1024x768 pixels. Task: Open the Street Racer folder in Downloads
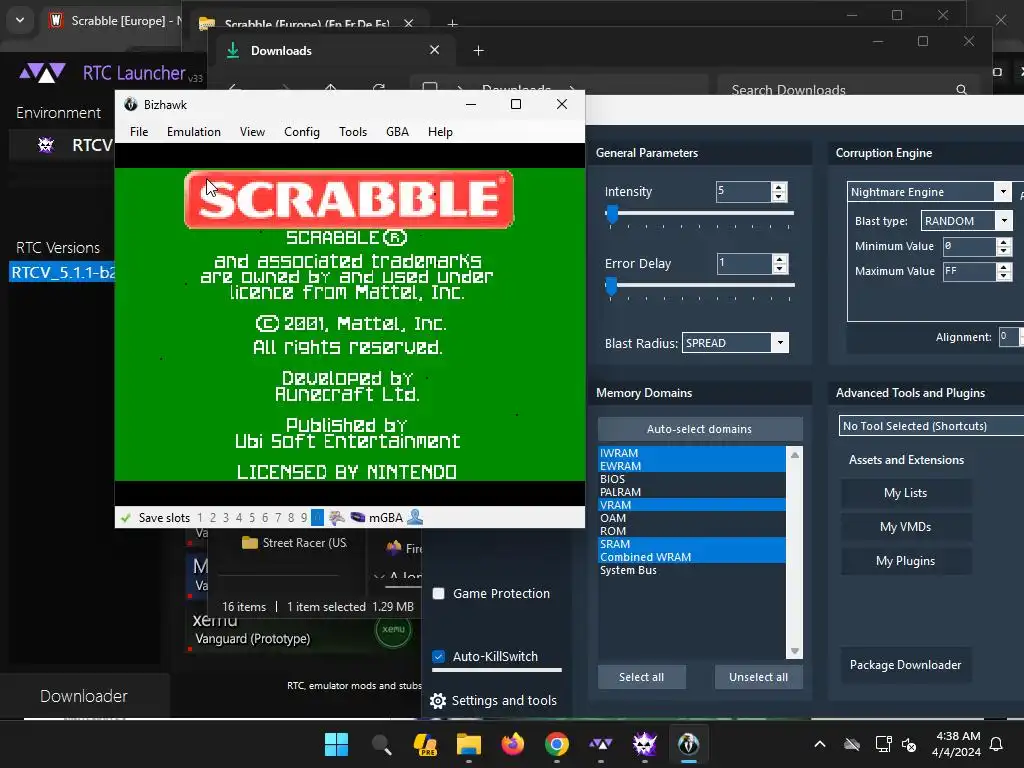coord(294,543)
